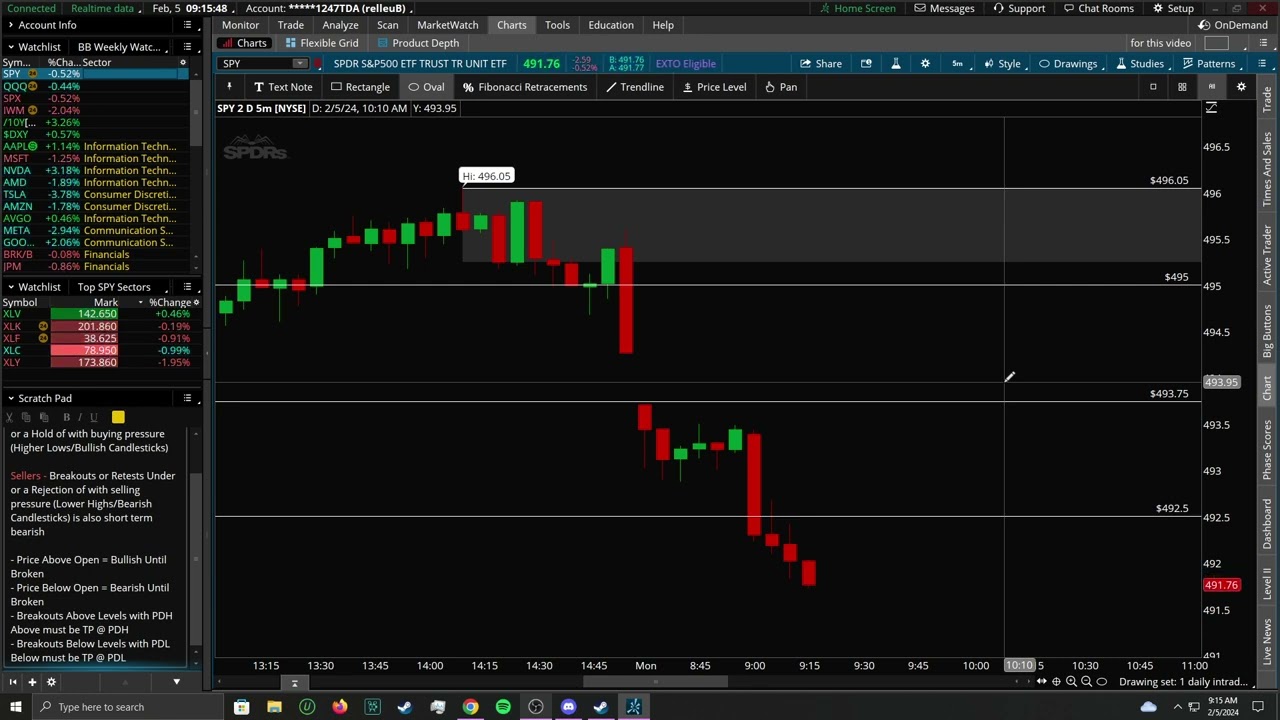The height and width of the screenshot is (720, 1280).
Task: Switch to single chart cell layout
Action: [1152, 87]
